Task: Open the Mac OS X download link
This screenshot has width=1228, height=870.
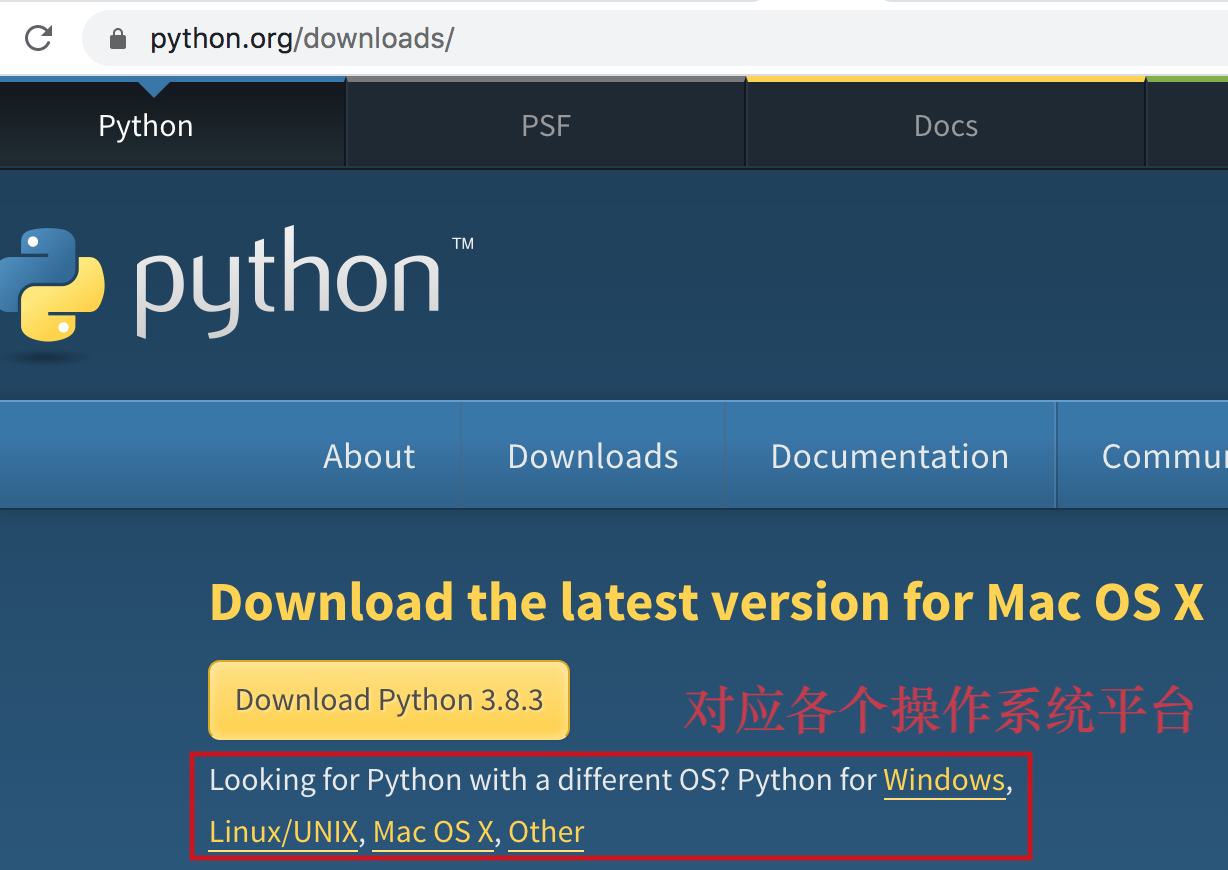Action: tap(432, 831)
